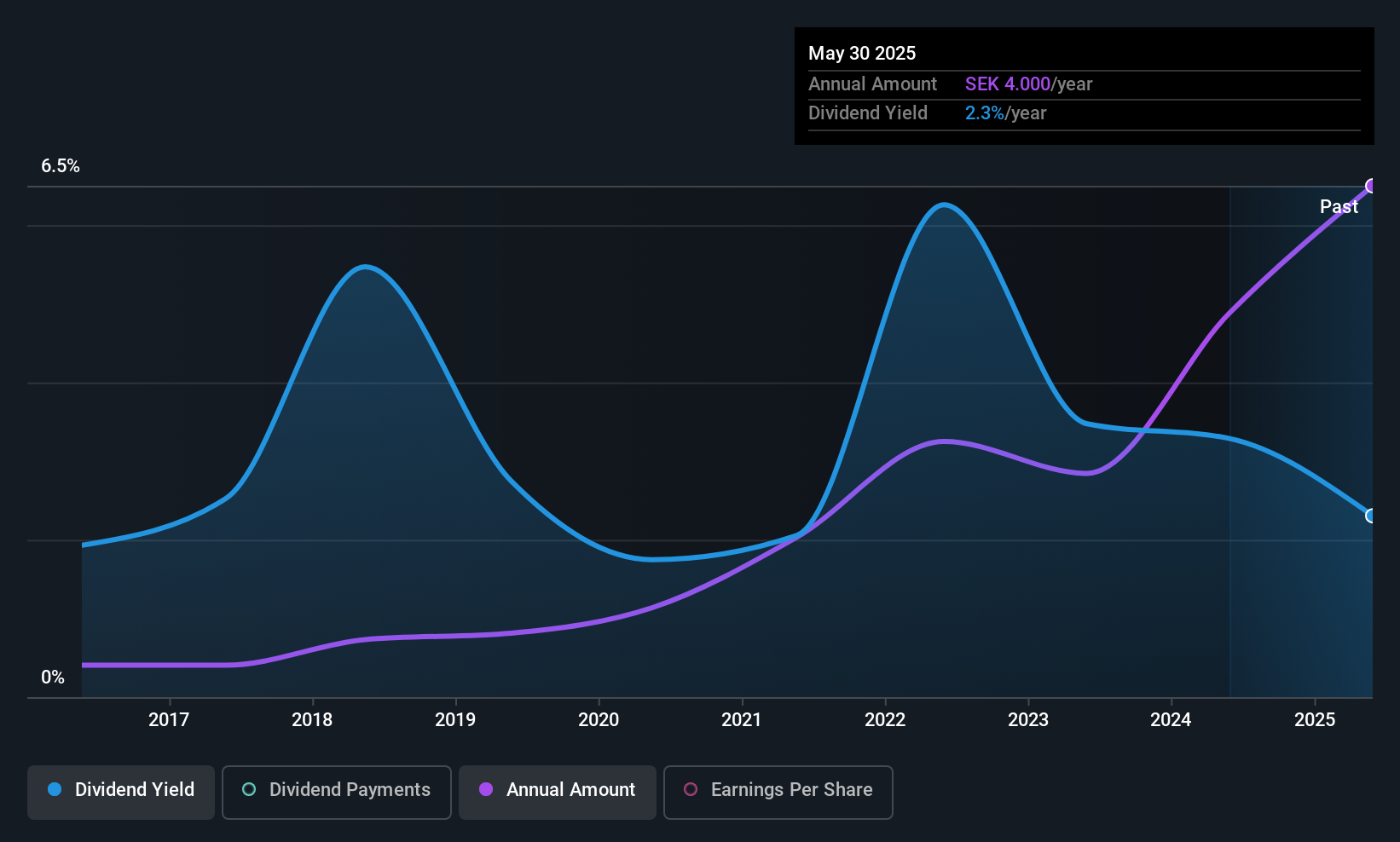Click the purple Annual Amount legend dot
The width and height of the screenshot is (1400, 842).
[485, 790]
